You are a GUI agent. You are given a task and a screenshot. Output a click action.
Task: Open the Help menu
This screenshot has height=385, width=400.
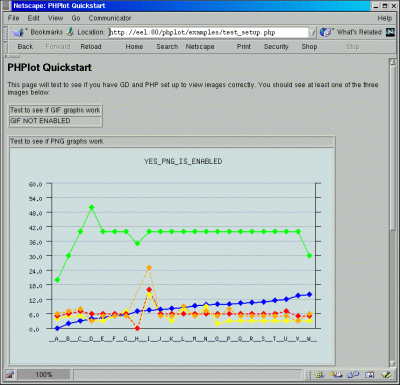pos(385,18)
